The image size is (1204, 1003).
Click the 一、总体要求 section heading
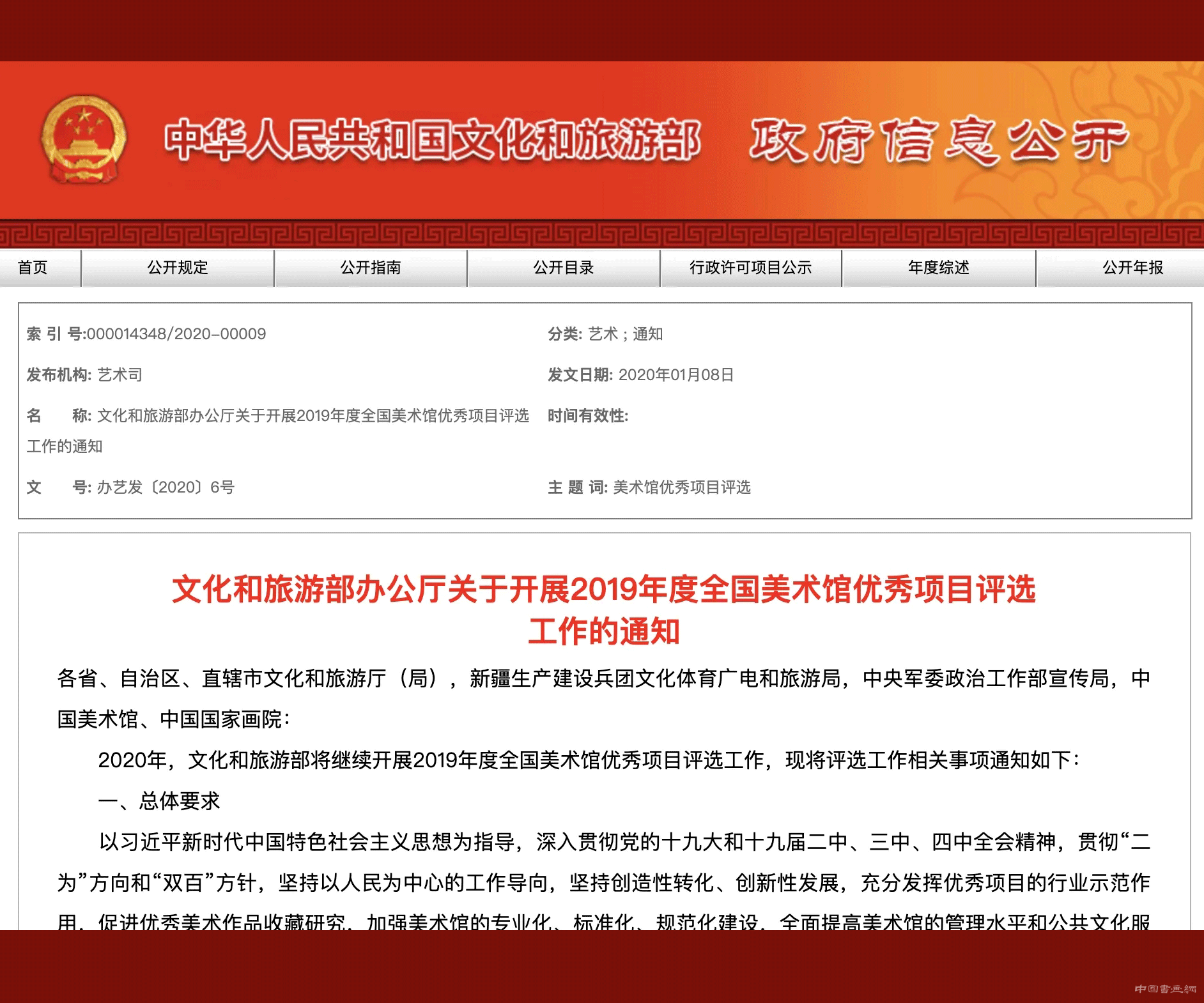click(159, 801)
